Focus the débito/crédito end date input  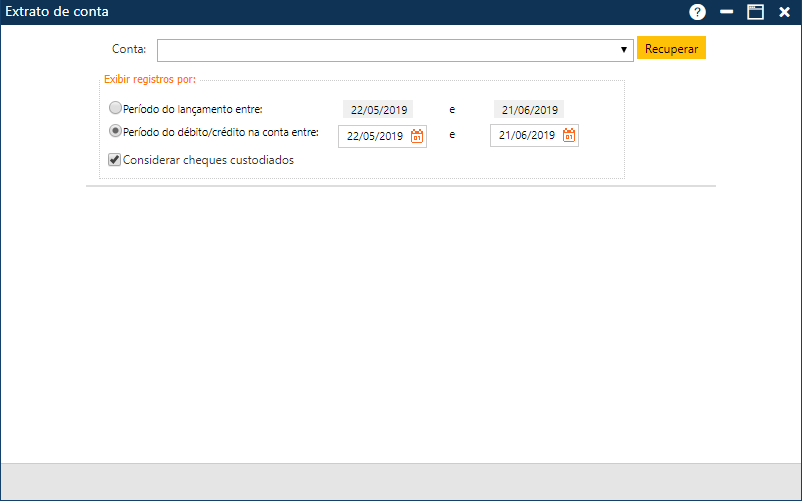(526, 136)
